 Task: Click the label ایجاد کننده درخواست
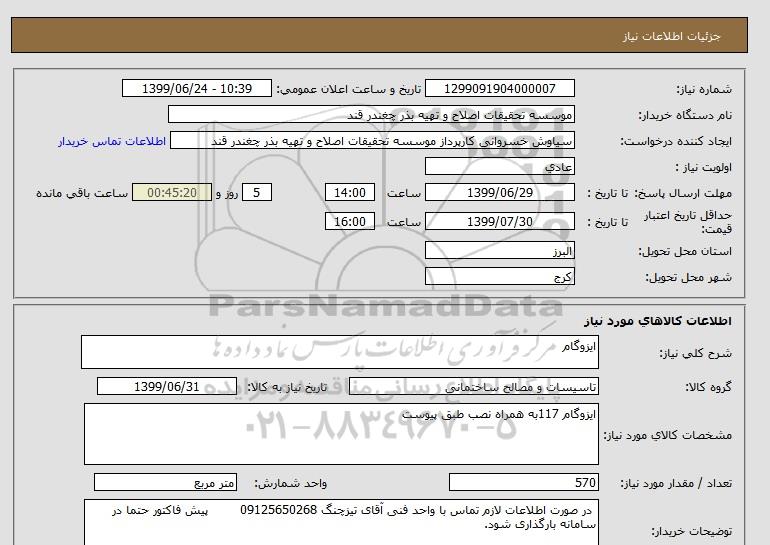click(676, 142)
